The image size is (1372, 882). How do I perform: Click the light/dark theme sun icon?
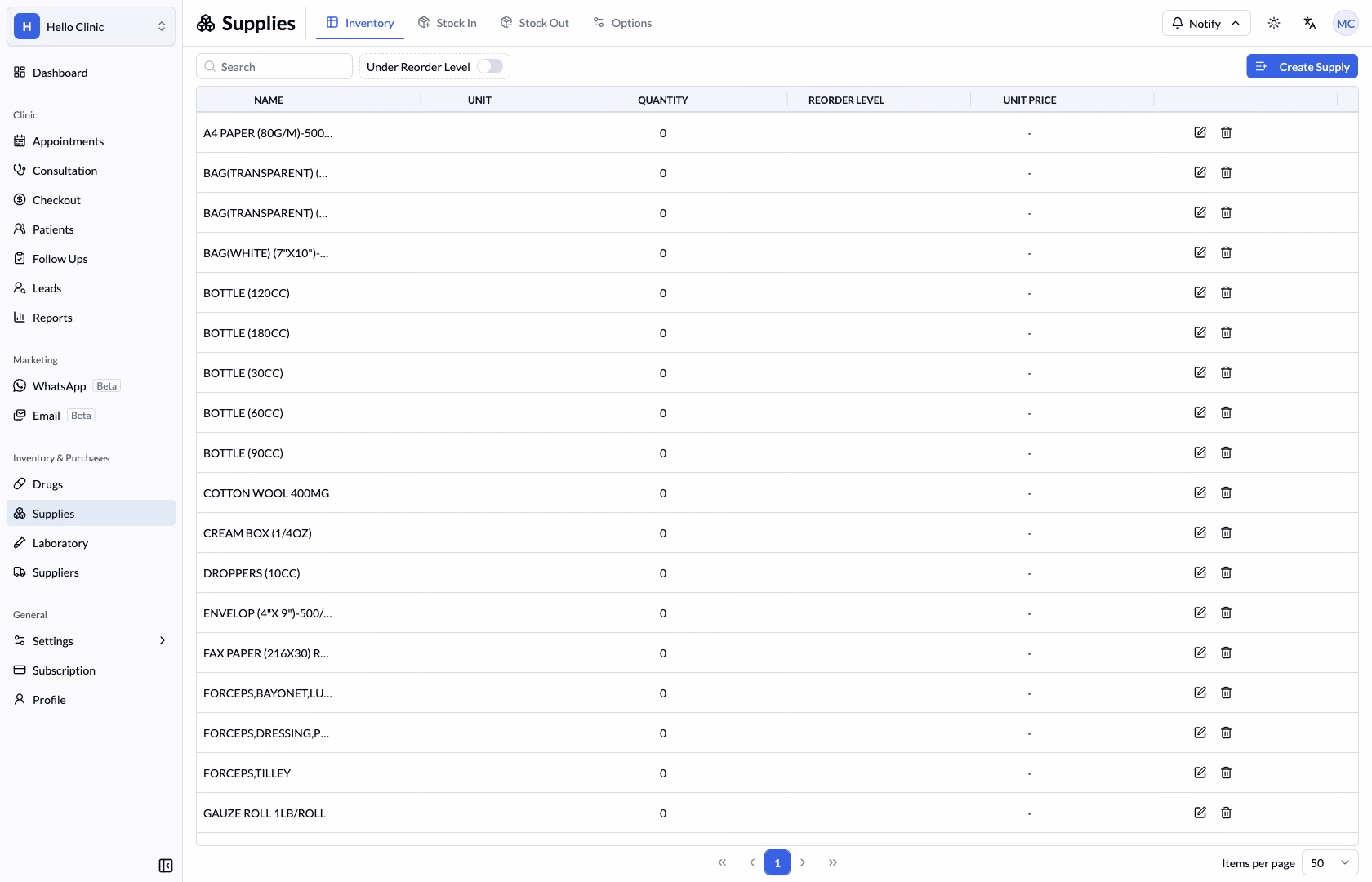pyautogui.click(x=1274, y=23)
